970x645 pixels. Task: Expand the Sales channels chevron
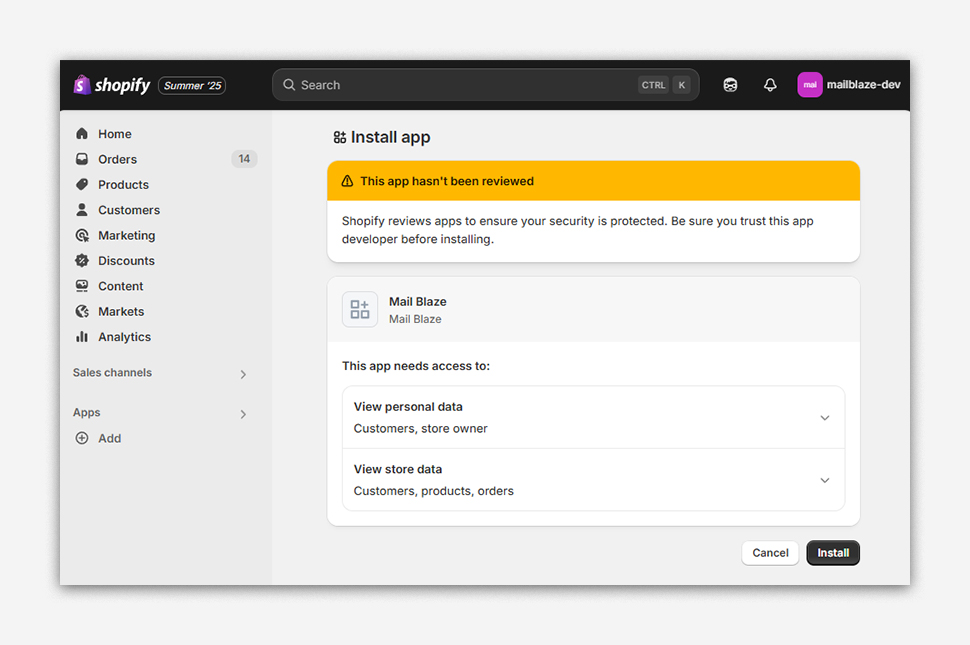243,374
